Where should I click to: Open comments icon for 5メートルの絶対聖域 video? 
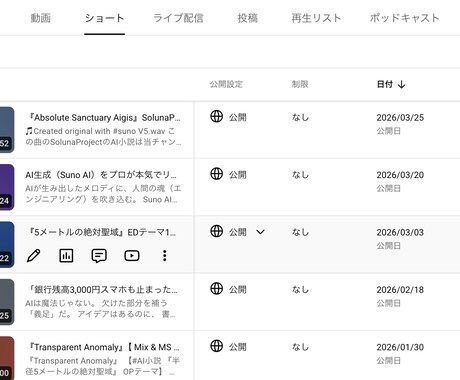coord(99,256)
